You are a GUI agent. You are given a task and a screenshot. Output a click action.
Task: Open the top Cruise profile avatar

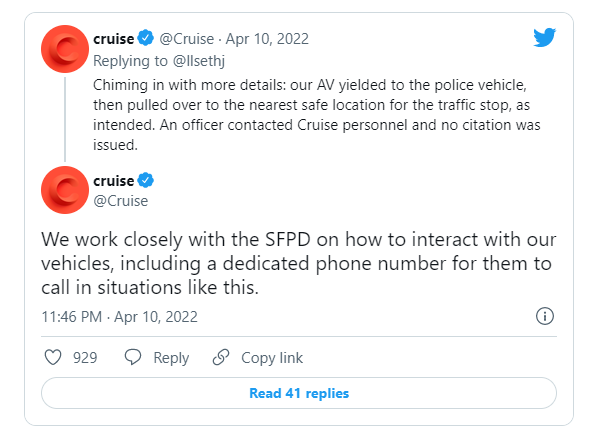coord(65,49)
